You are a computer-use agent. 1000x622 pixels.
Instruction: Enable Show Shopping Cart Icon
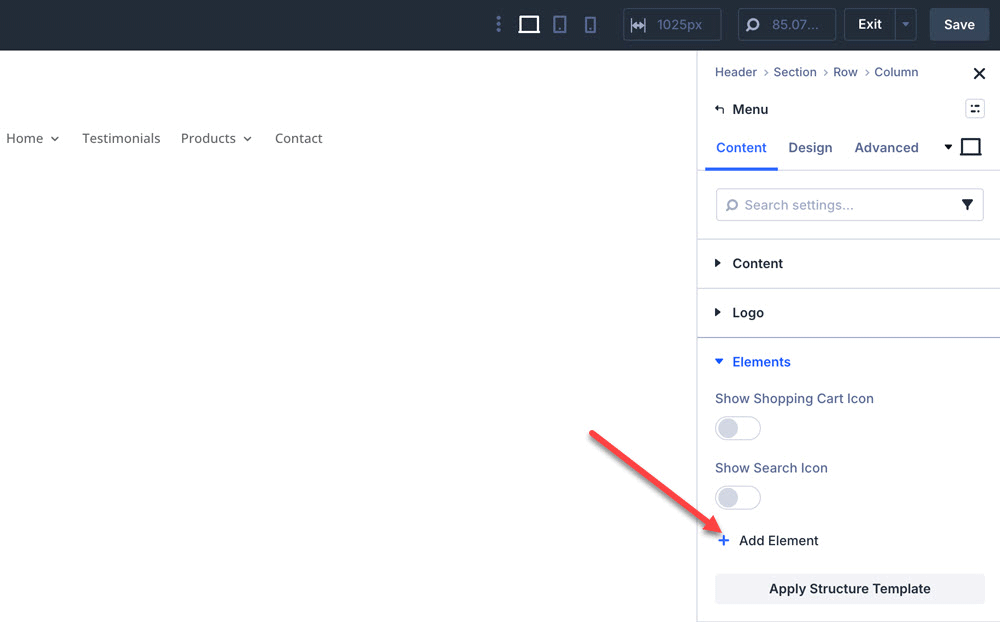click(x=737, y=427)
